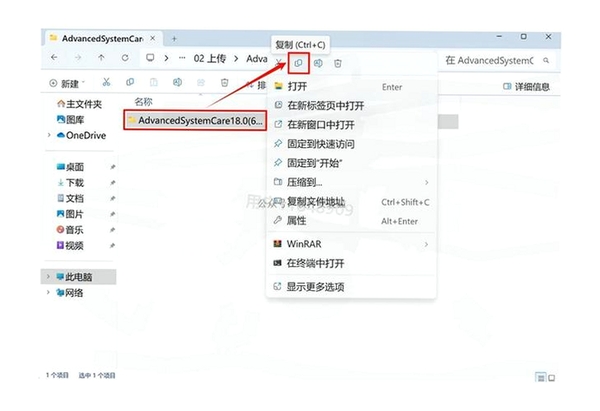This screenshot has height=411, width=600.
Task: Choose 在终端中打开
Action: (351, 263)
